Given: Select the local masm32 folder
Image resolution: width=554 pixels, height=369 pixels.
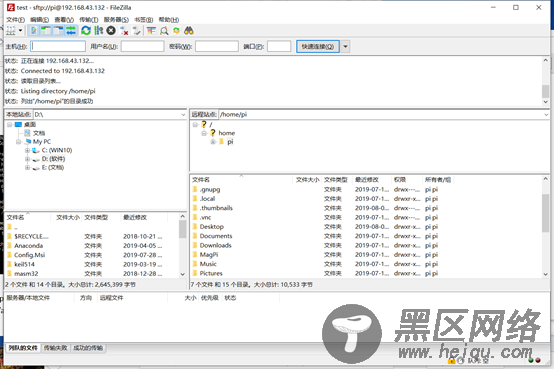Looking at the screenshot, I should [x=26, y=274].
